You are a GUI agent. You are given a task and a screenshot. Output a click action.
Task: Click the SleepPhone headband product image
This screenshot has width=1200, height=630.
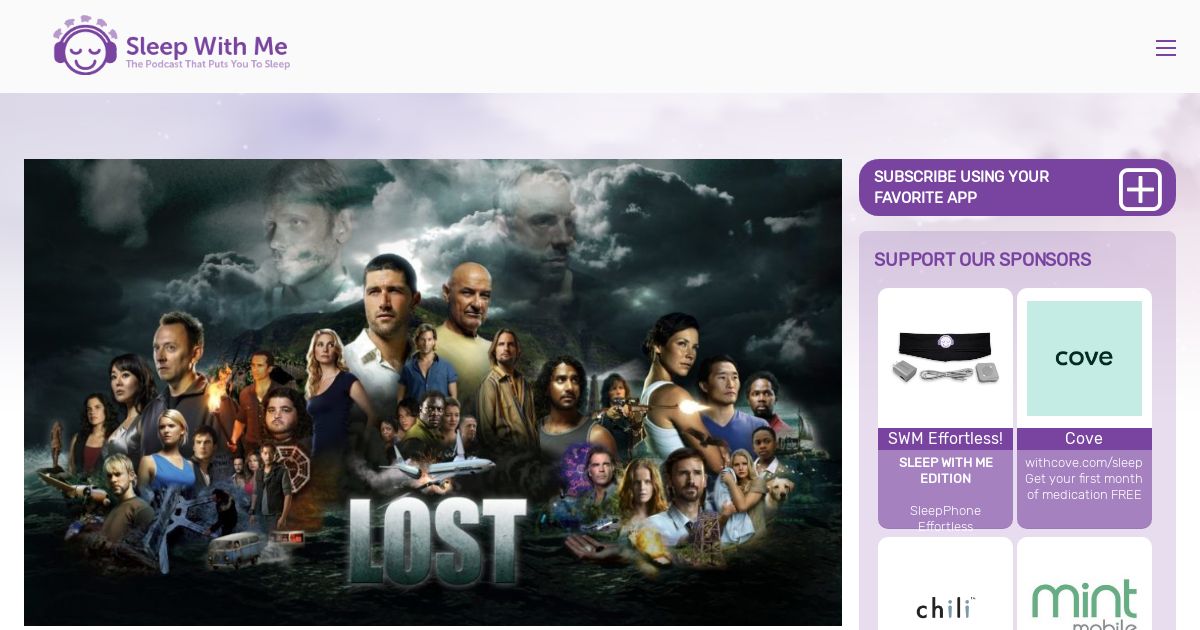pos(945,358)
